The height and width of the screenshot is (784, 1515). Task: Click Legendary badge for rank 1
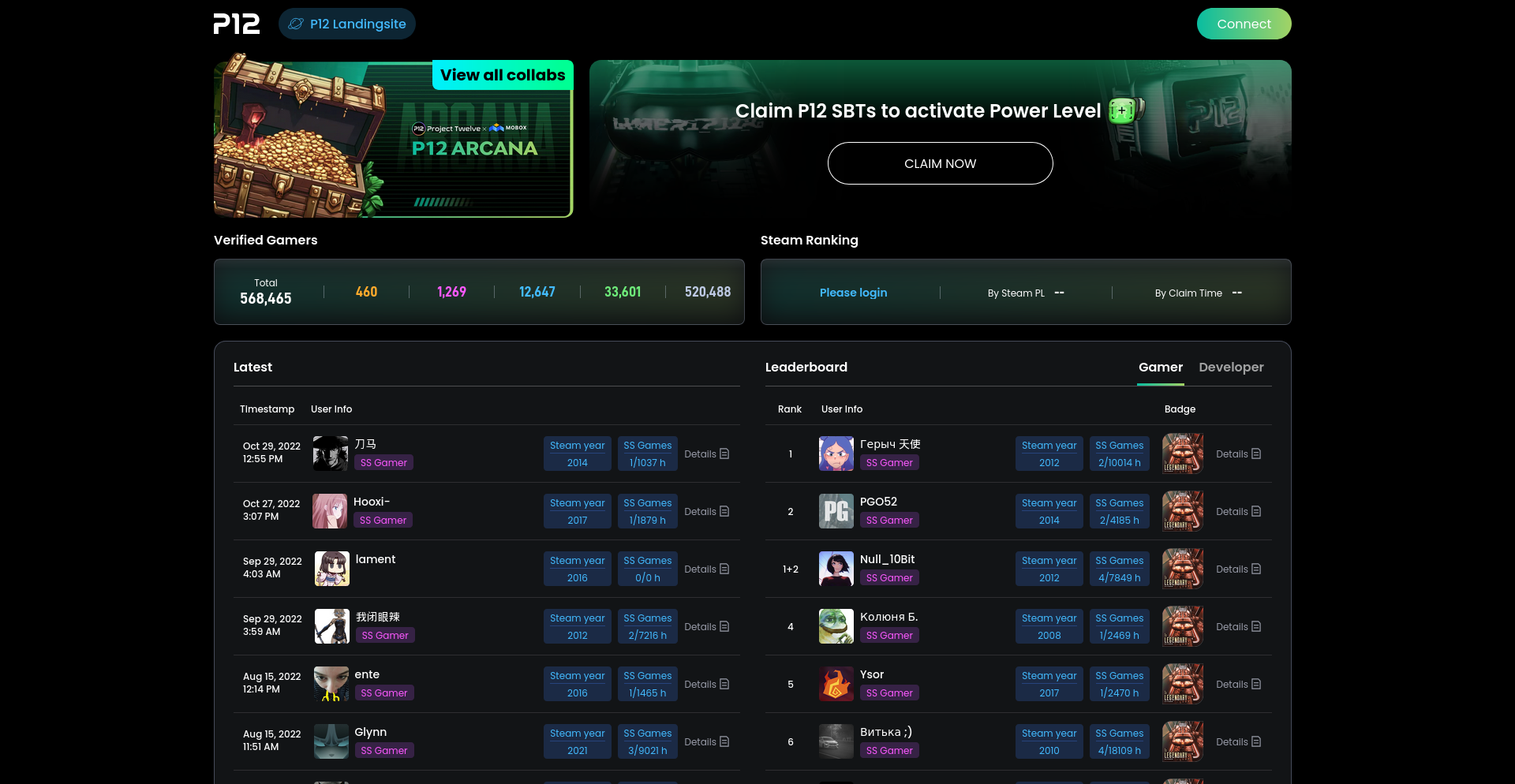(1183, 454)
